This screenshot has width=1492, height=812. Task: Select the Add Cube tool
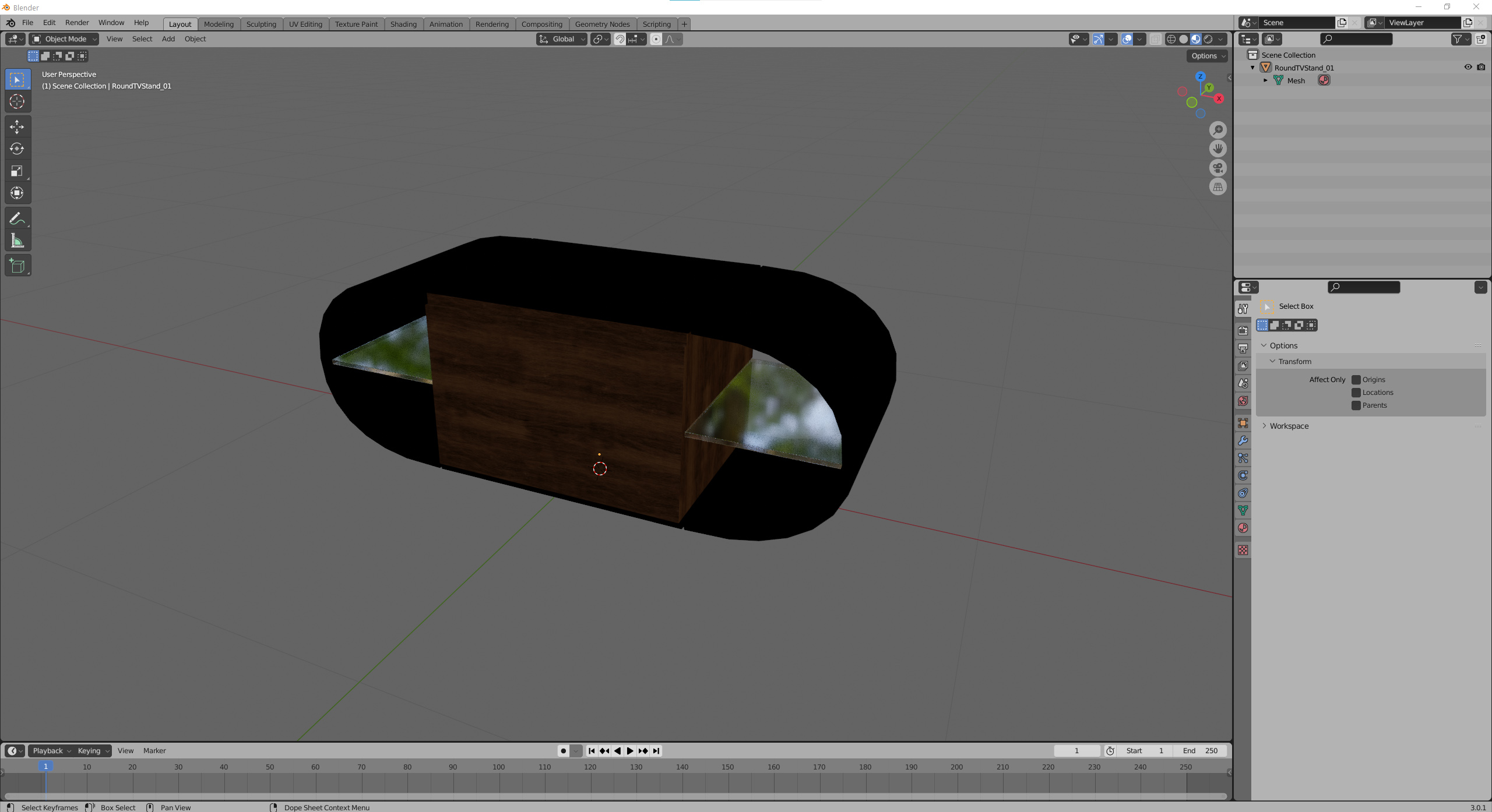(17, 266)
